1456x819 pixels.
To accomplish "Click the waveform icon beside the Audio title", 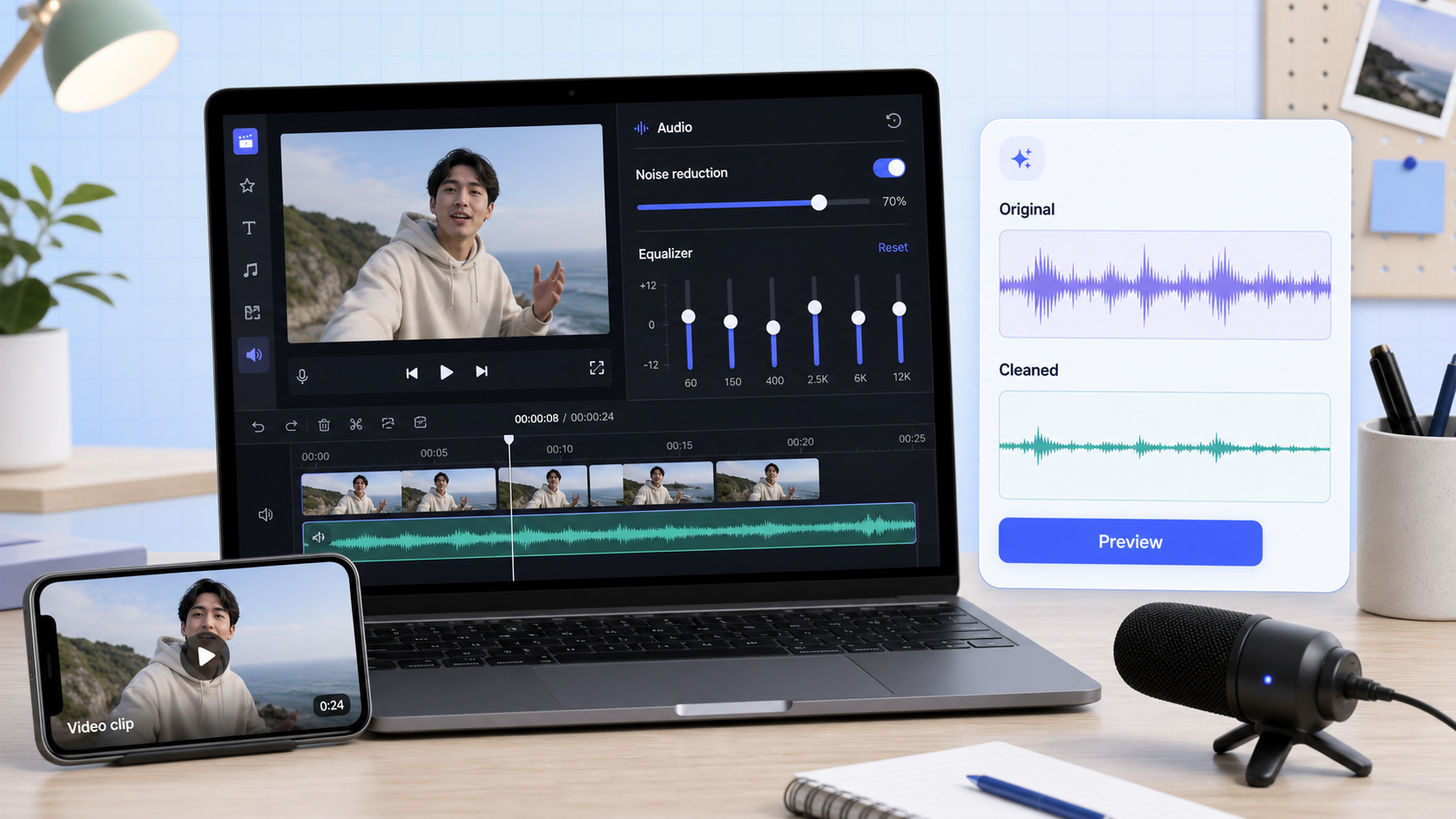I will pyautogui.click(x=642, y=128).
